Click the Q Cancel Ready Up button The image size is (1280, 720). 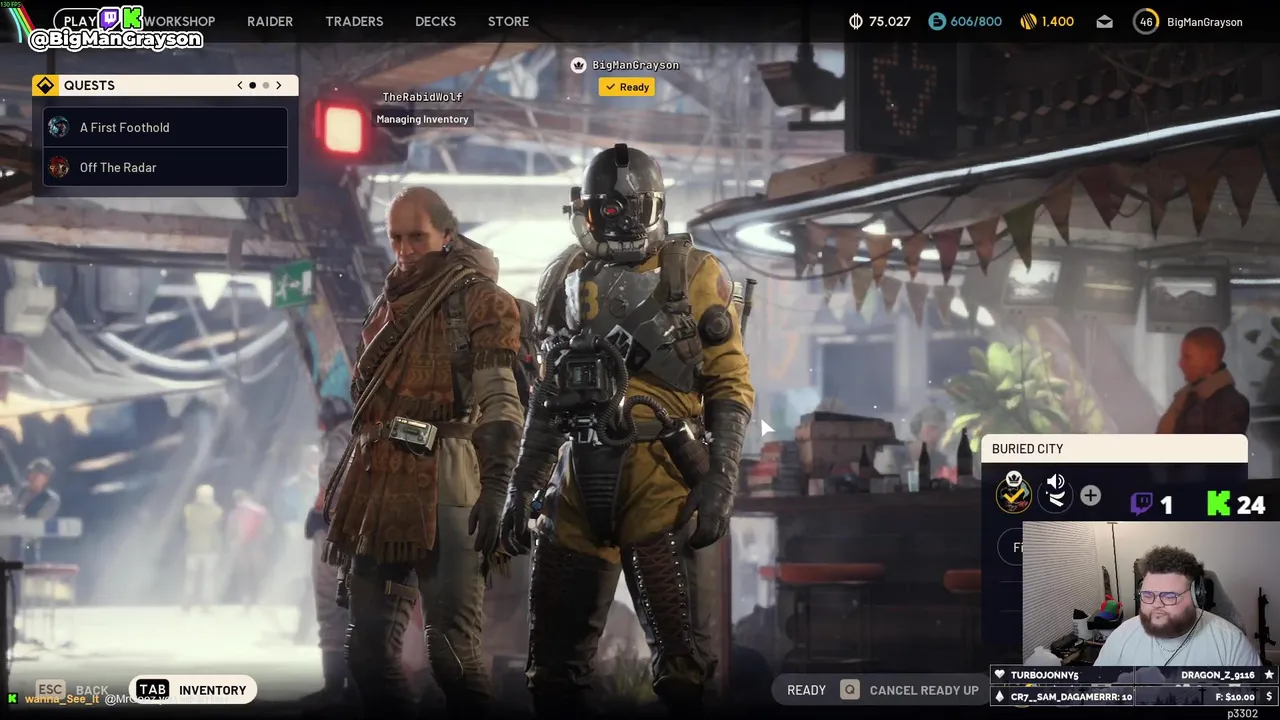click(909, 690)
